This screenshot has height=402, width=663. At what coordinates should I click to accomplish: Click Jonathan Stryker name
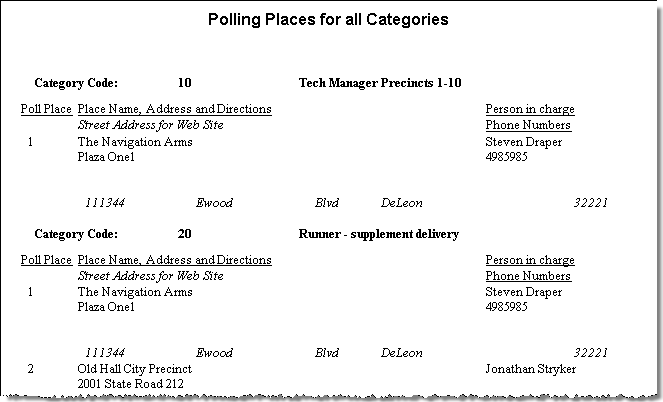pyautogui.click(x=530, y=369)
